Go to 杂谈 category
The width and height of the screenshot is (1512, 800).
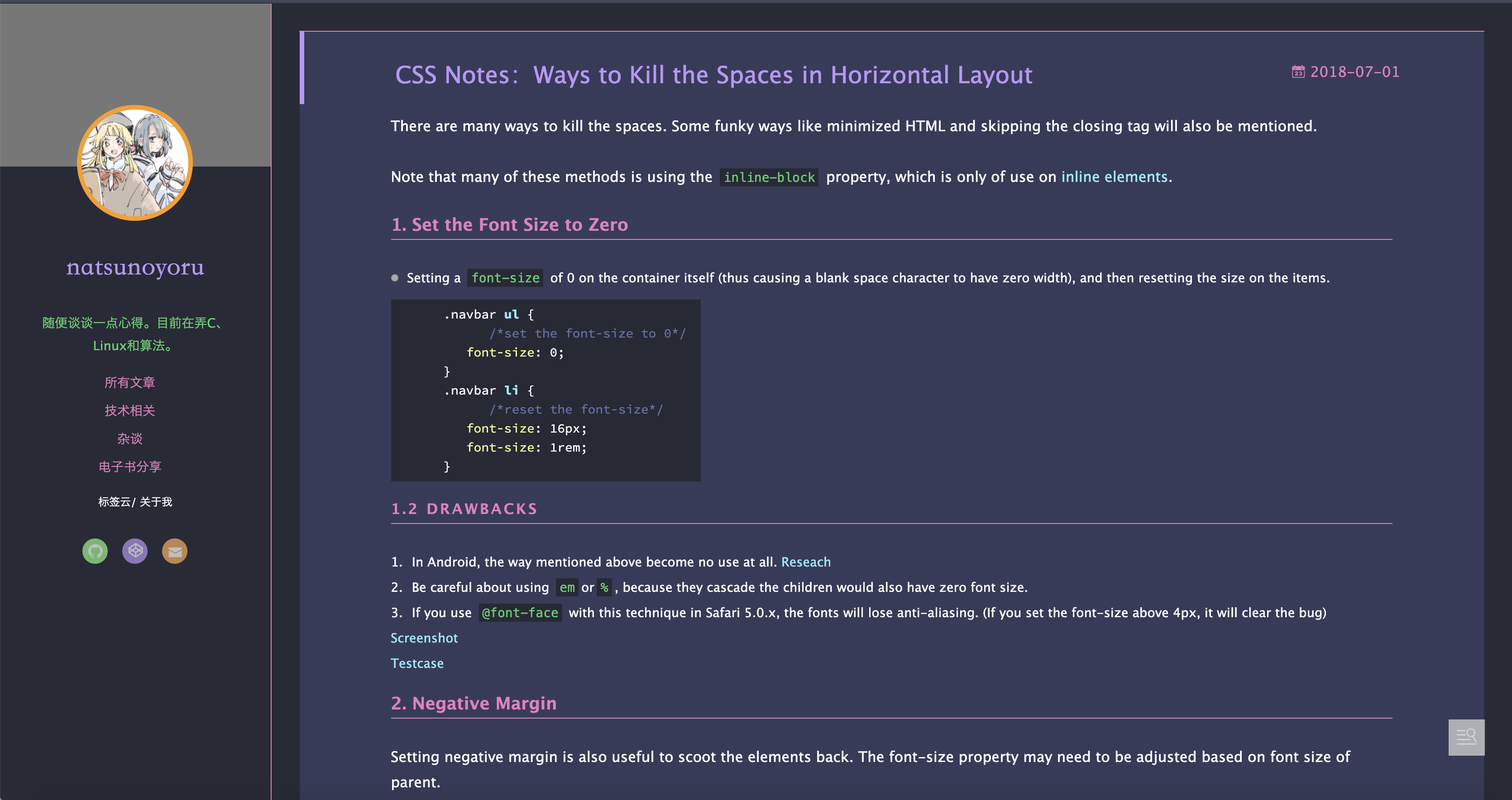[x=130, y=439]
